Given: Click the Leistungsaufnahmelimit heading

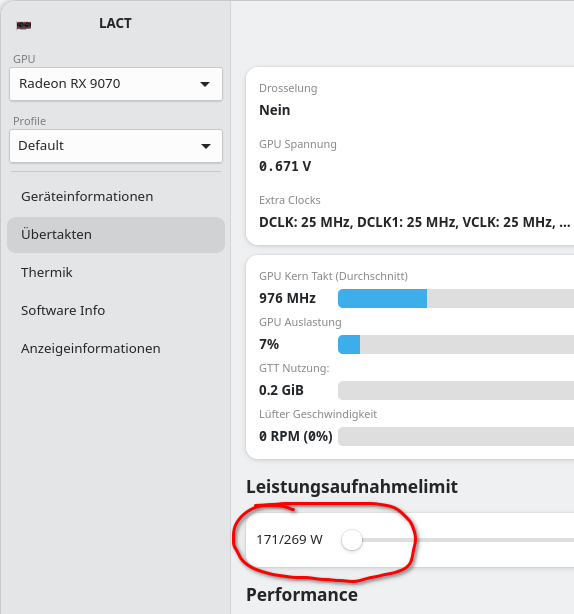Looking at the screenshot, I should 352,487.
